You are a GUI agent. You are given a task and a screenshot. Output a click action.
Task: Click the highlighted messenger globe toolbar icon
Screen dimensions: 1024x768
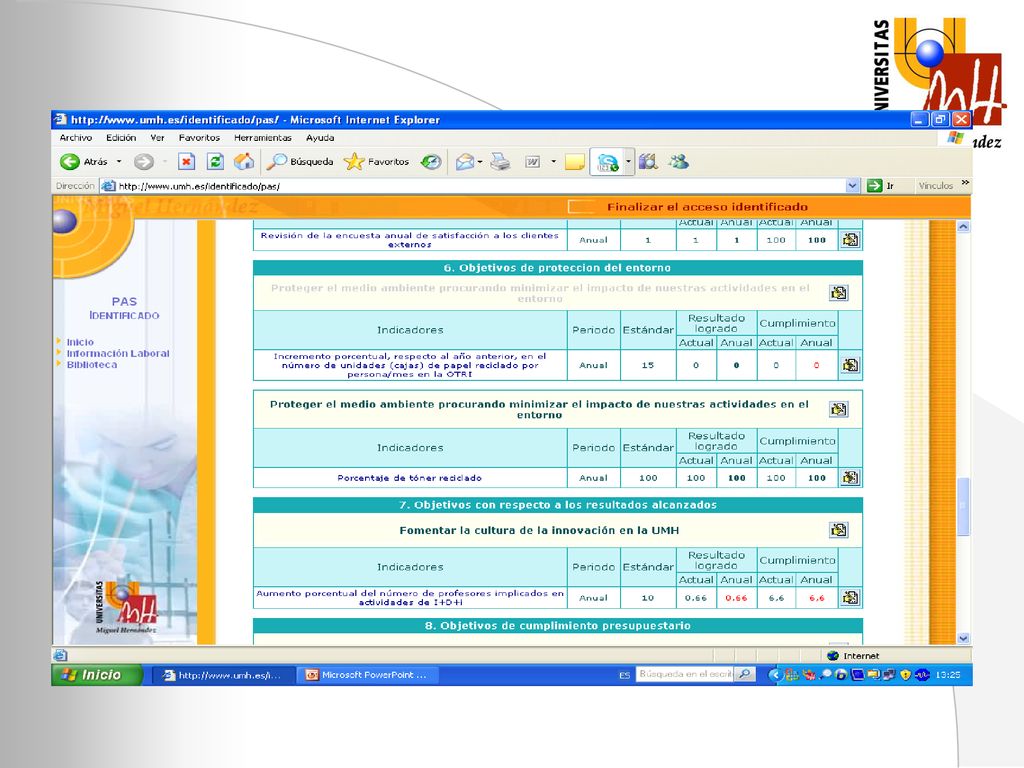(607, 162)
